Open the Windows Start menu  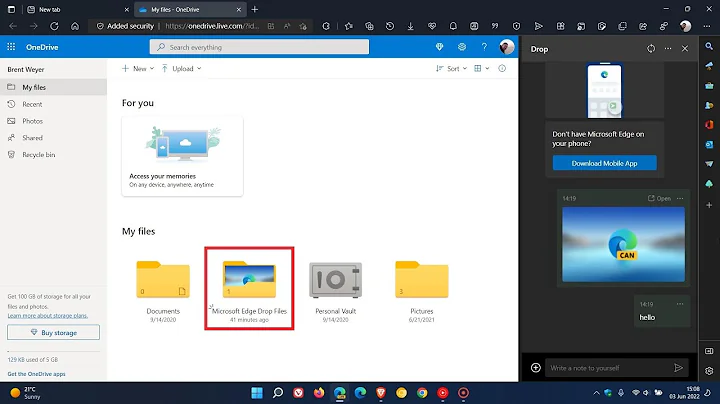pyautogui.click(x=257, y=393)
